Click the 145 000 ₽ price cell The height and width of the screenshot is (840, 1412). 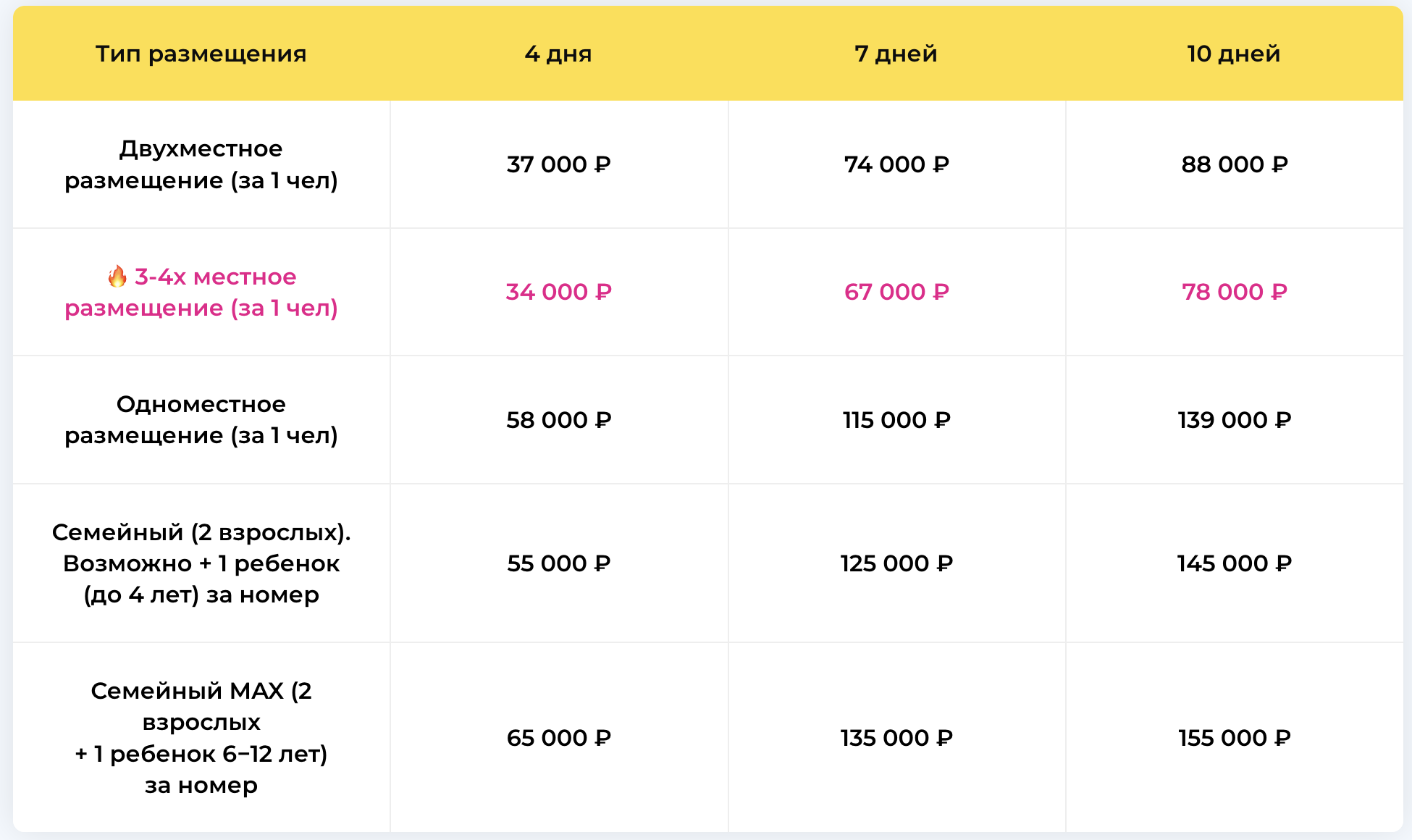(x=1234, y=563)
